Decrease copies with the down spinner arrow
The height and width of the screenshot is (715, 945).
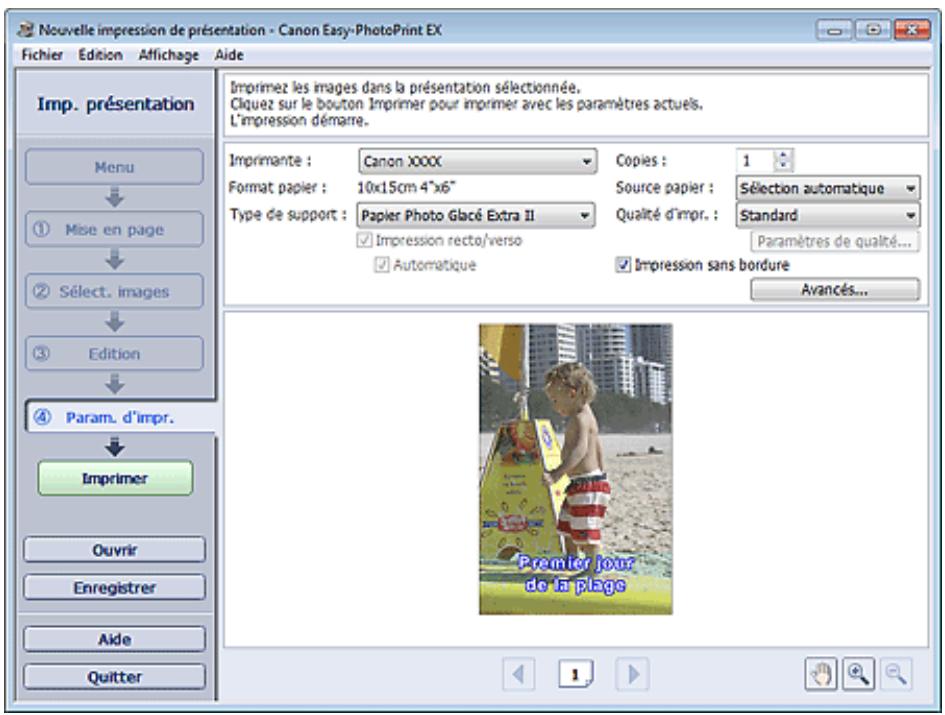point(783,166)
